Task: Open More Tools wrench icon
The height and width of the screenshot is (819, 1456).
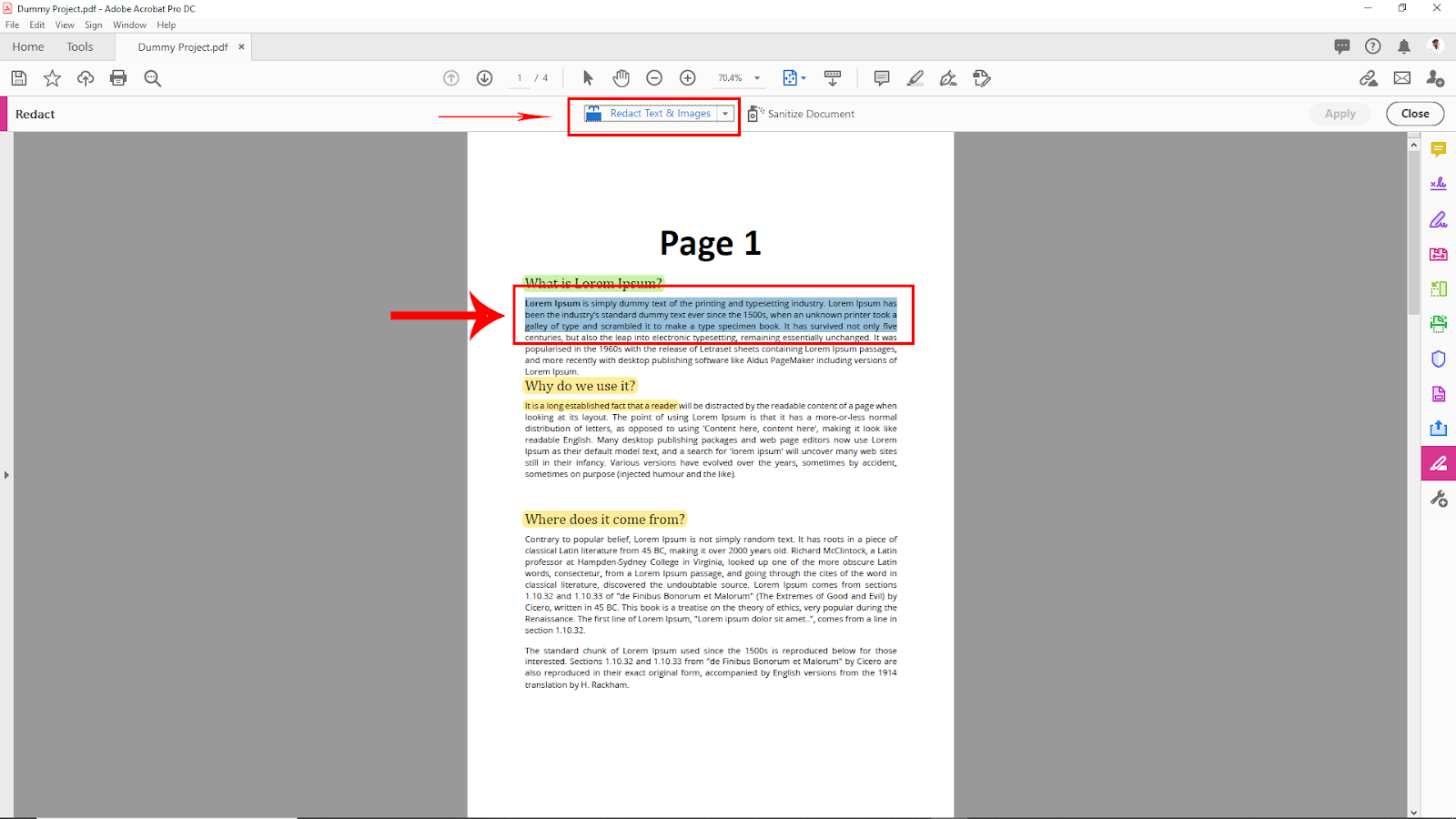Action: pos(1439,499)
